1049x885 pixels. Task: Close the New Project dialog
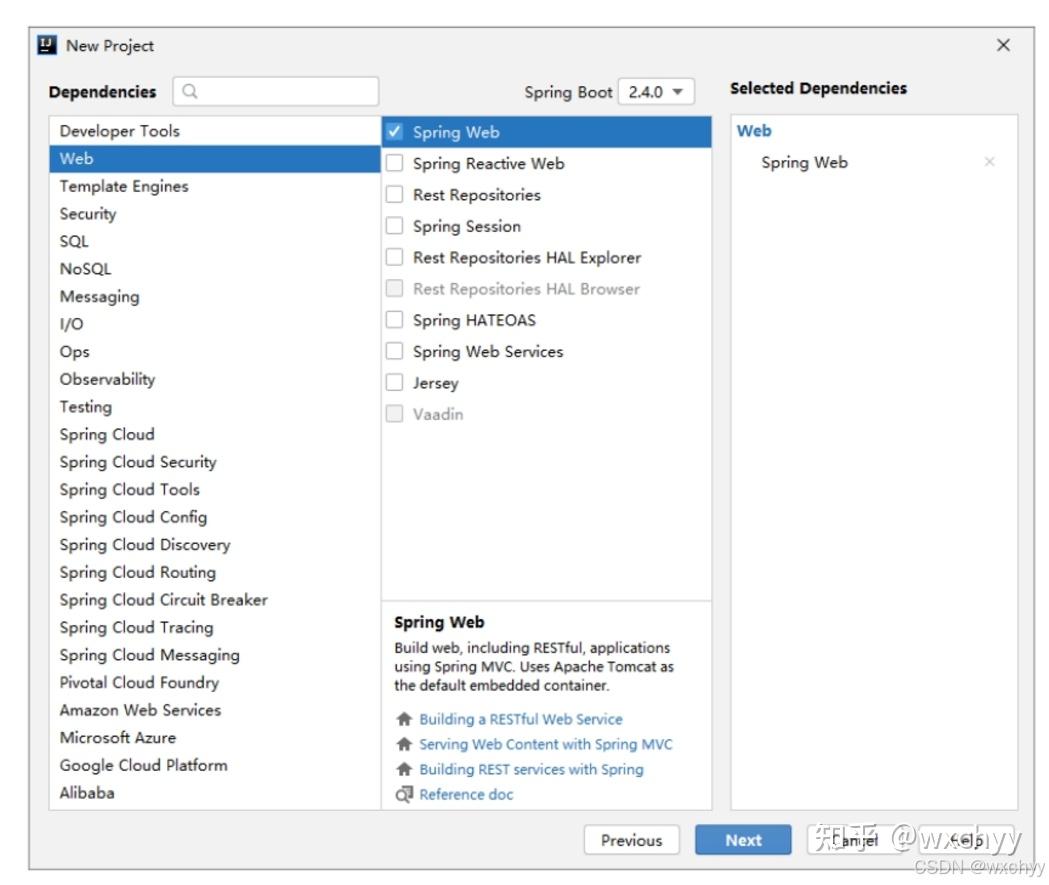point(1003,45)
